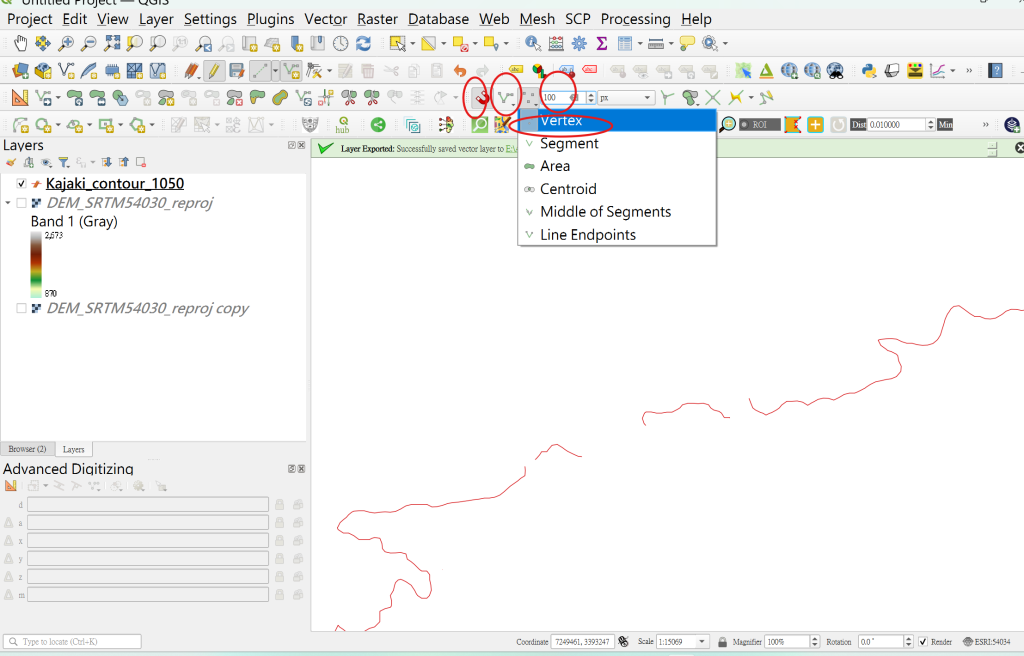Select Segment from snapping type list
1024x656 pixels.
(617, 143)
